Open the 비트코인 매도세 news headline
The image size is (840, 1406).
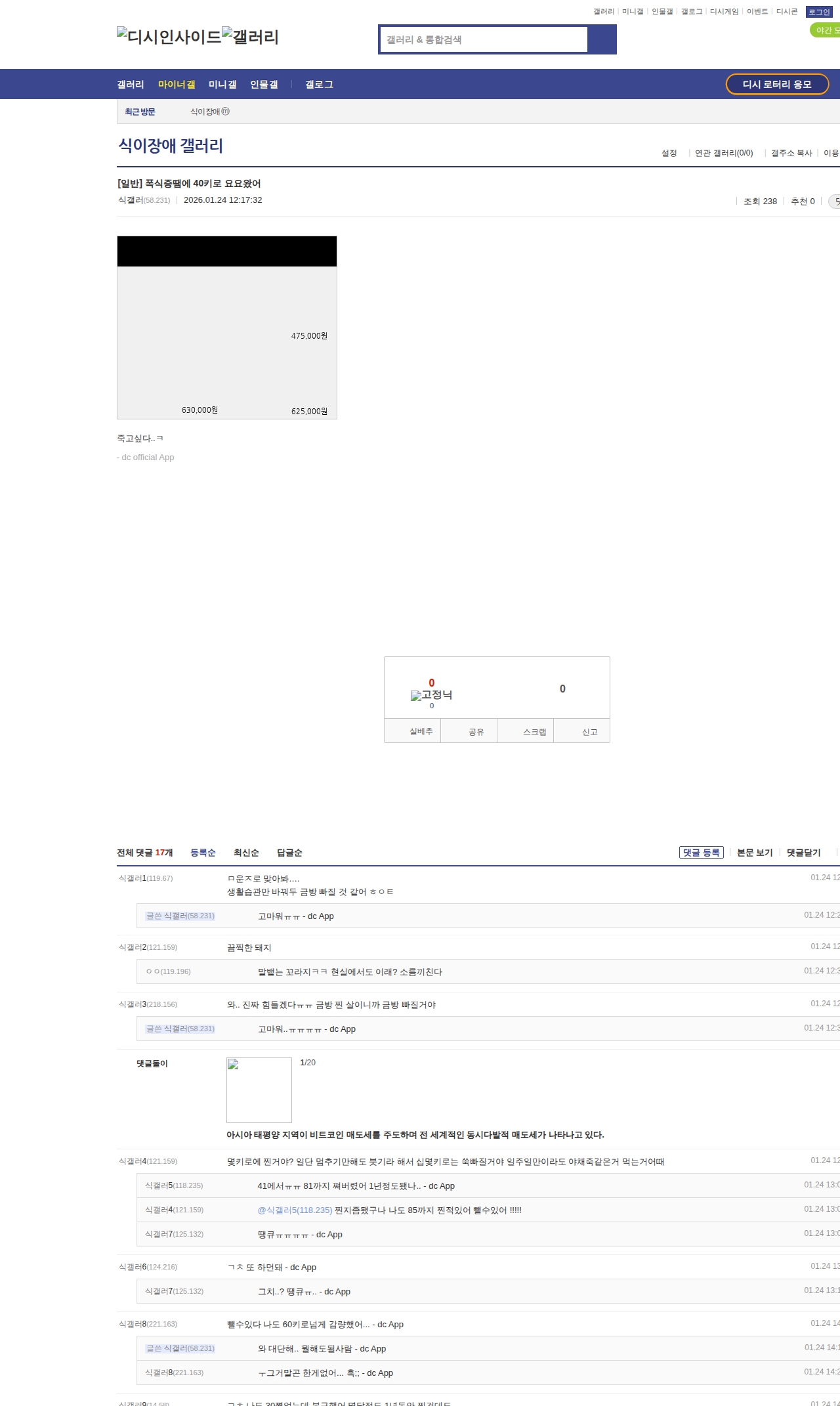click(415, 1135)
